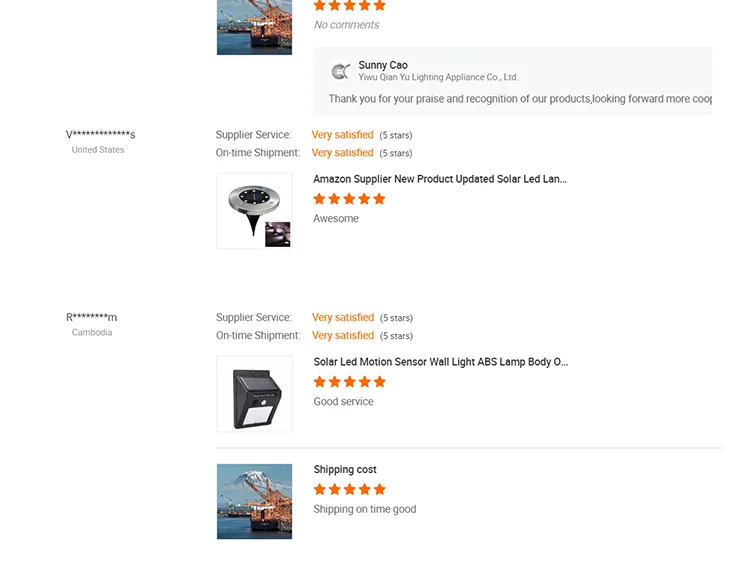The image size is (750, 563).
Task: Click the Sunny Cao supplier name
Action: click(x=383, y=65)
